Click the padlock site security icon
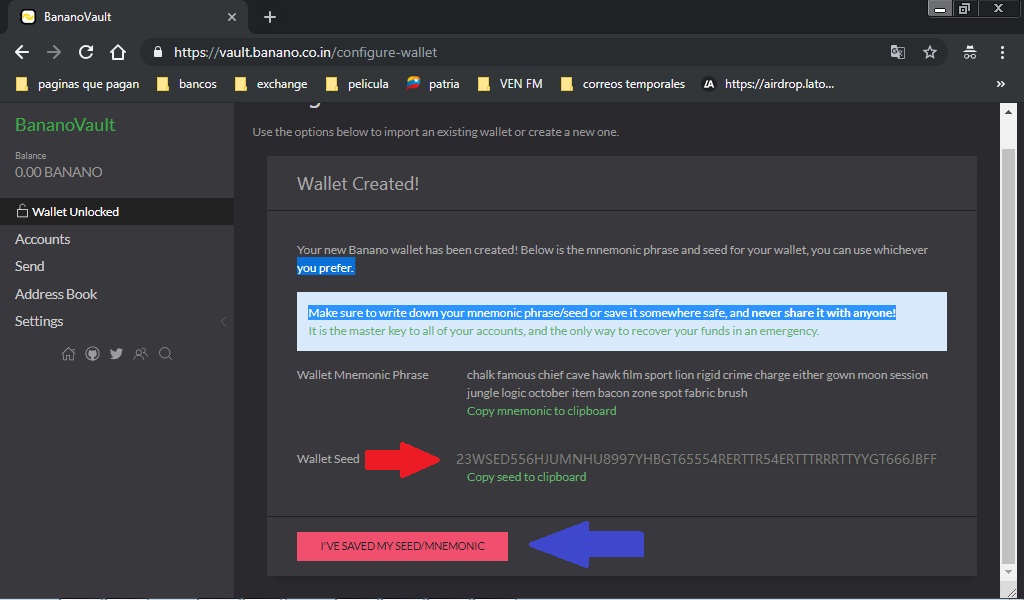 coord(157,52)
